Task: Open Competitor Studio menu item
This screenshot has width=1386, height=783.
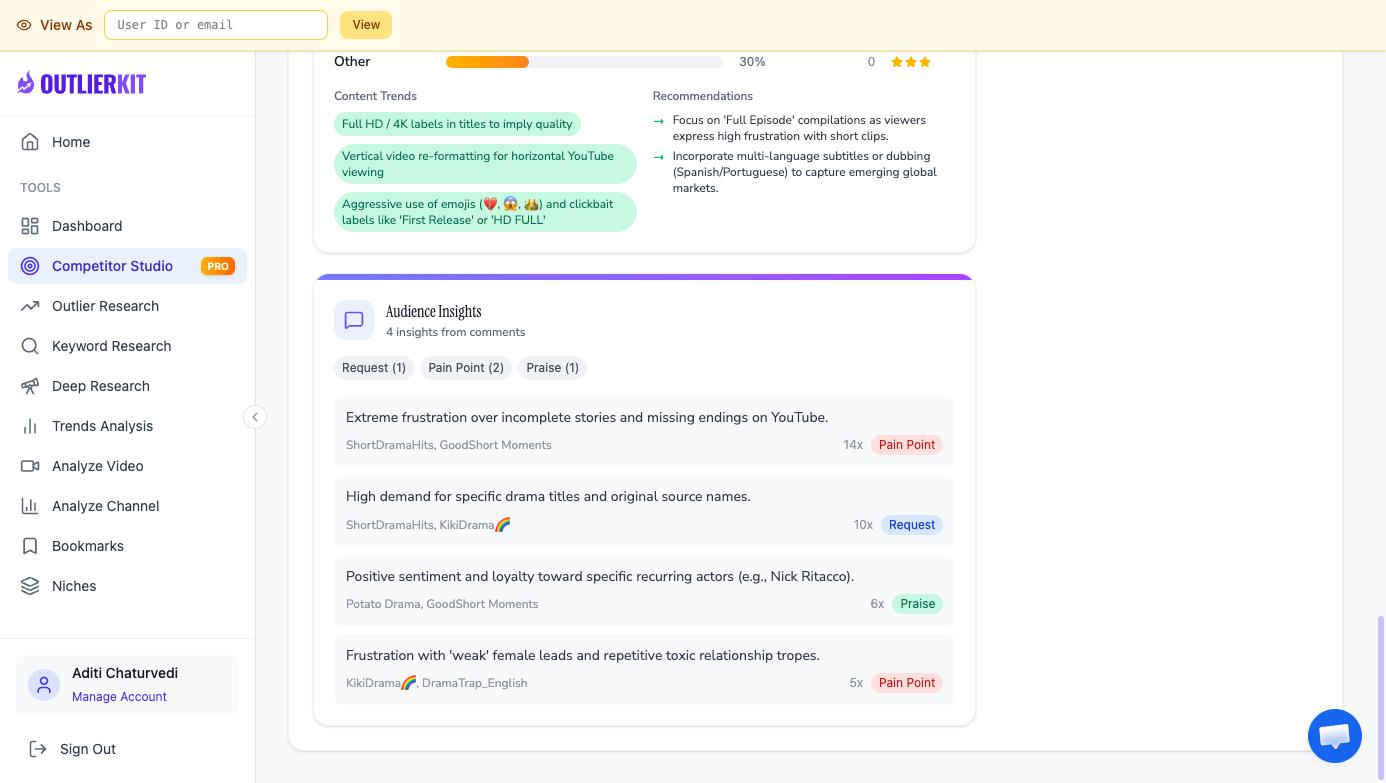Action: 112,266
